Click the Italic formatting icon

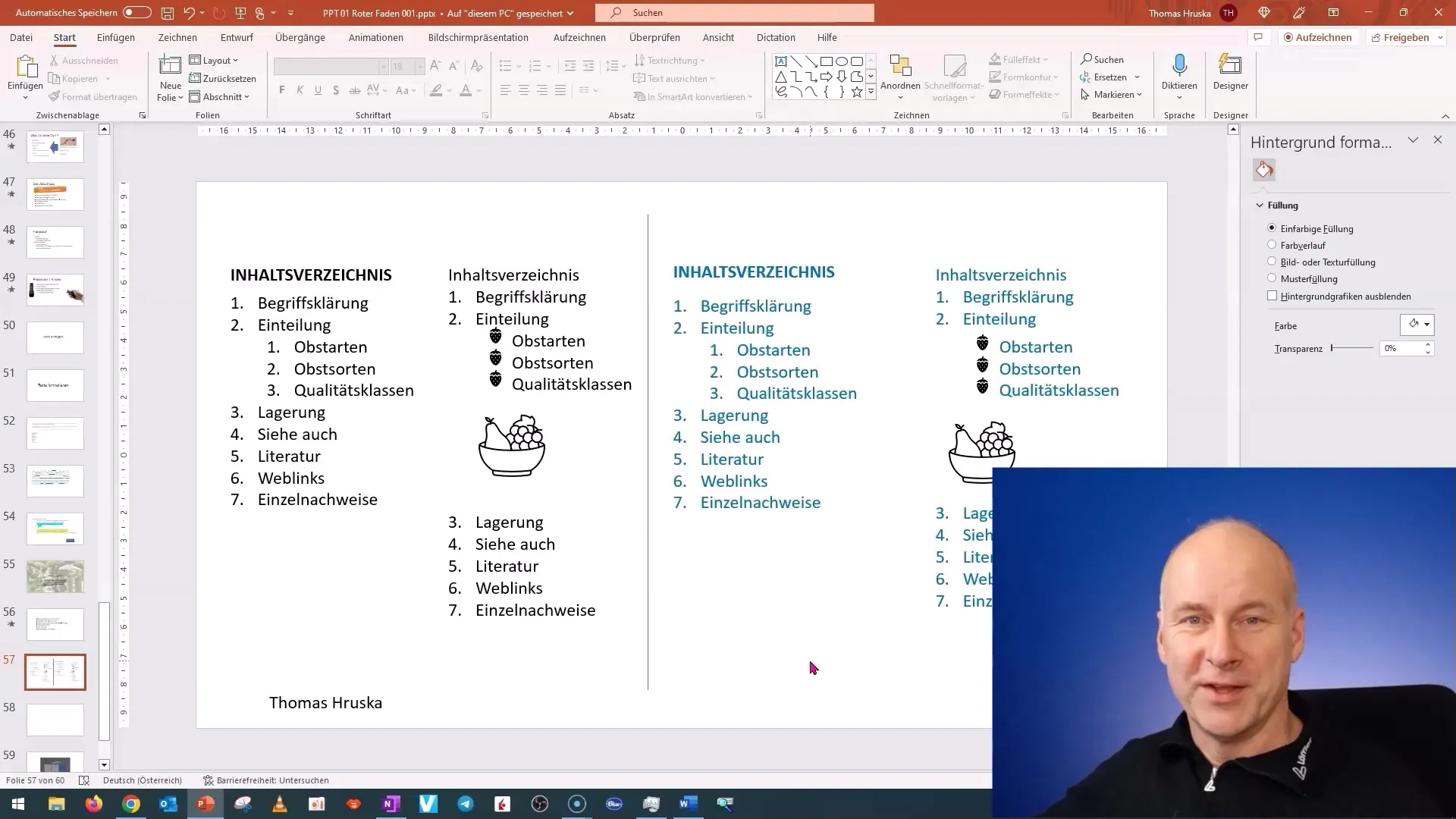pos(299,92)
